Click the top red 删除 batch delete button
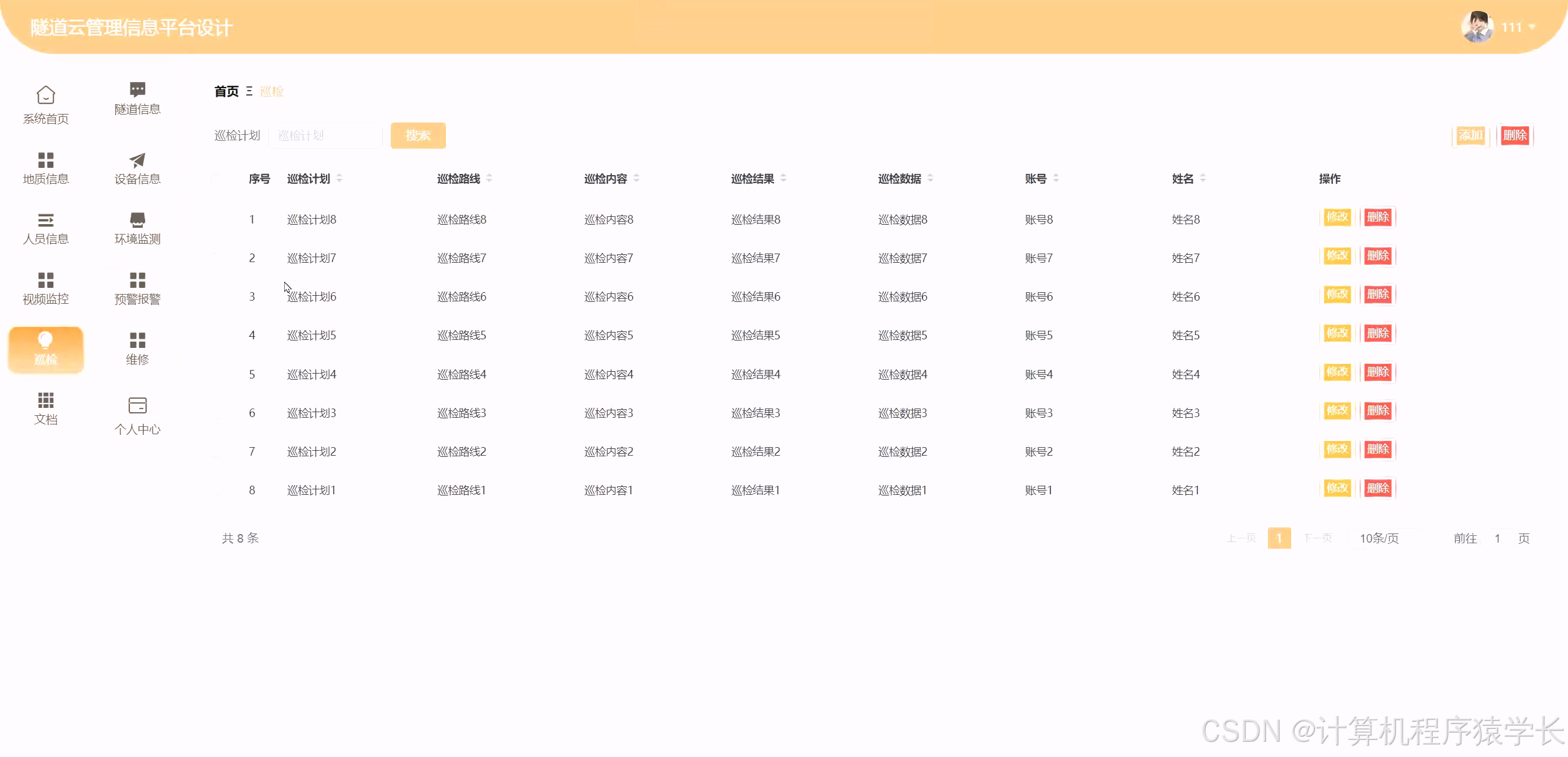This screenshot has width=1568, height=757. [x=1515, y=135]
